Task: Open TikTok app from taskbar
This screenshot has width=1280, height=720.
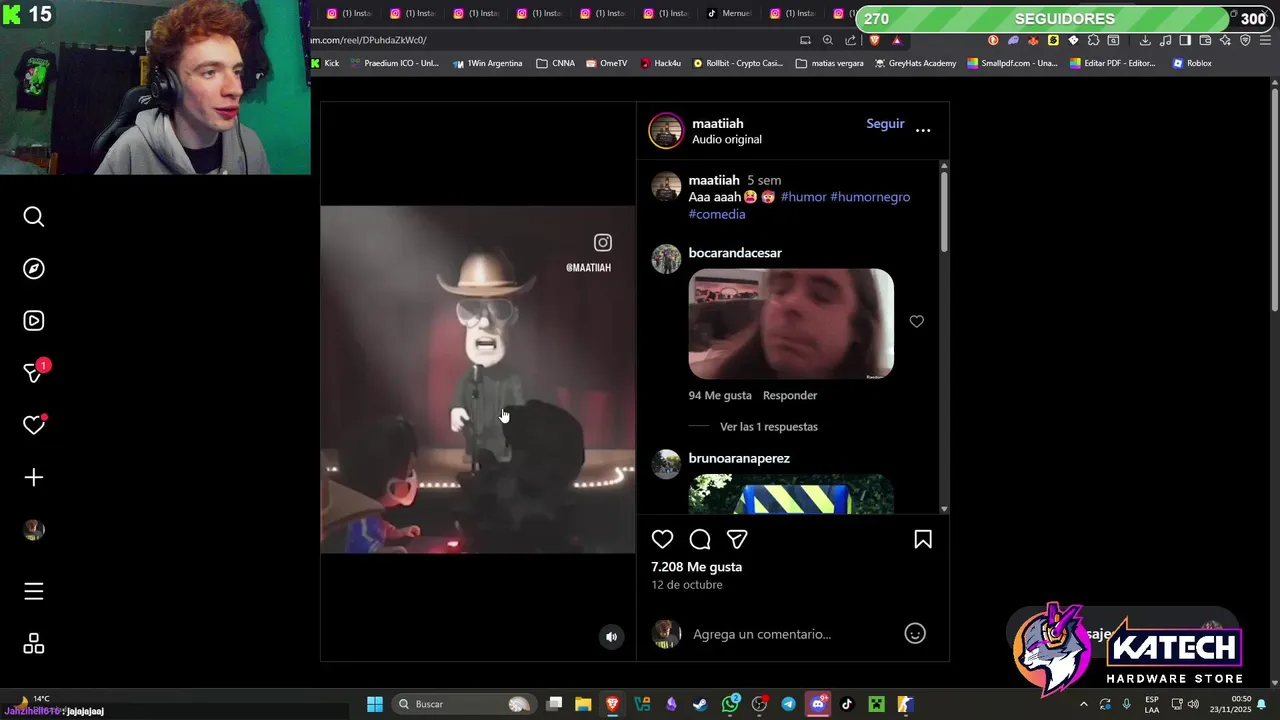Action: pyautogui.click(x=847, y=704)
